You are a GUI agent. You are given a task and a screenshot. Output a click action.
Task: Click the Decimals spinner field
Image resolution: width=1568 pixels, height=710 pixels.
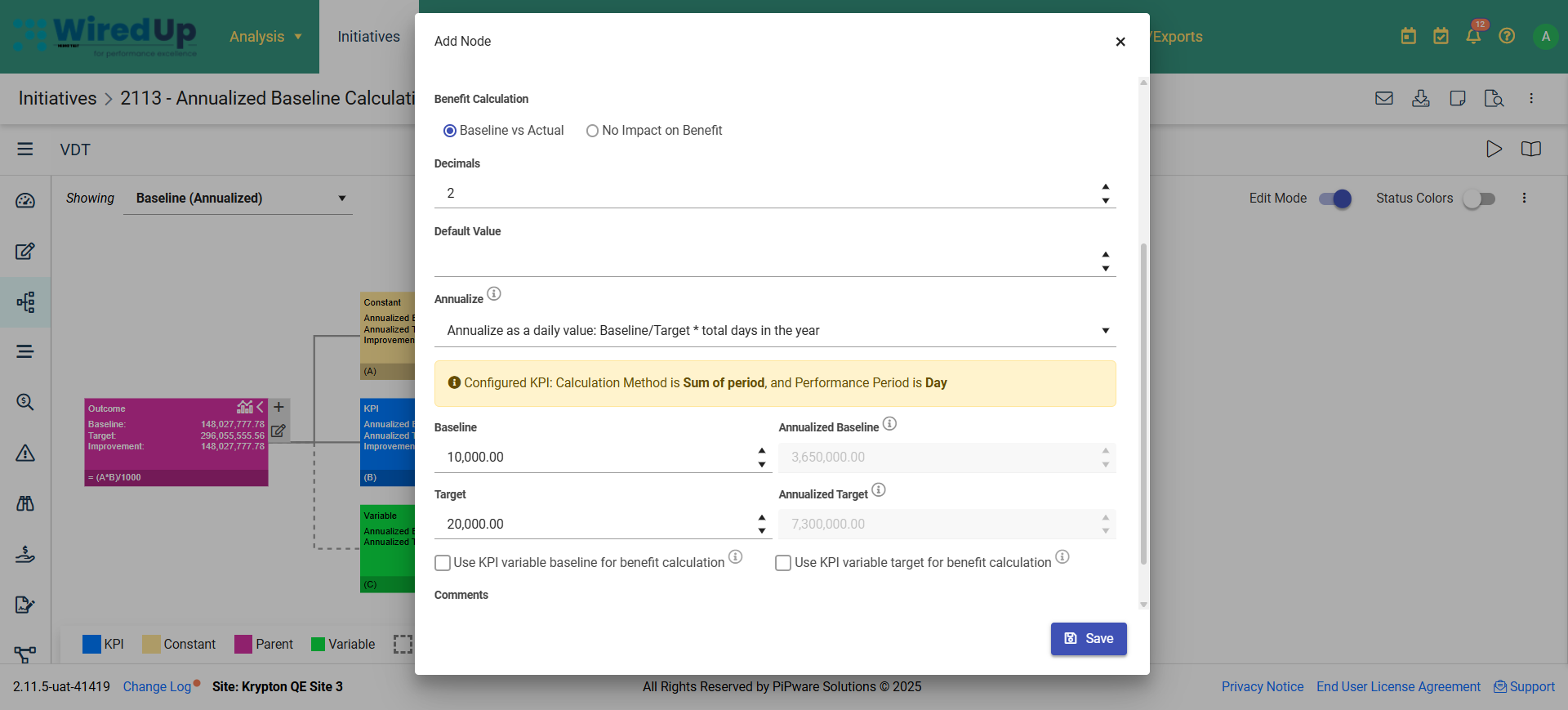tap(775, 194)
